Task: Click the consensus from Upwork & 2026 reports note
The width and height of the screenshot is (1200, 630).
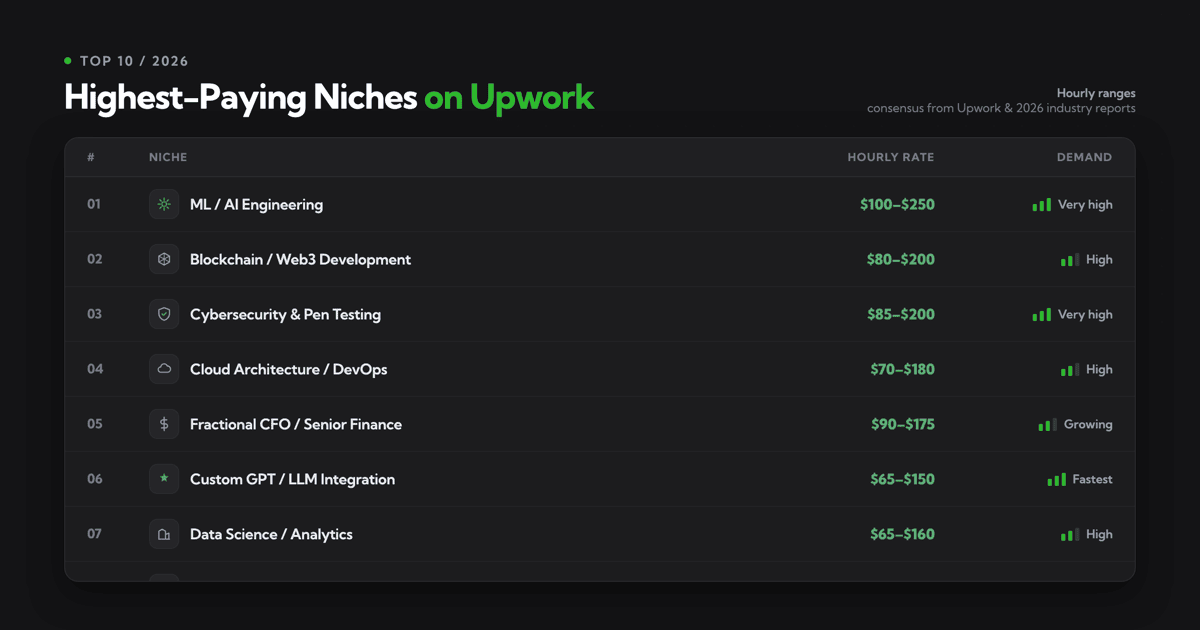Action: pos(1001,108)
